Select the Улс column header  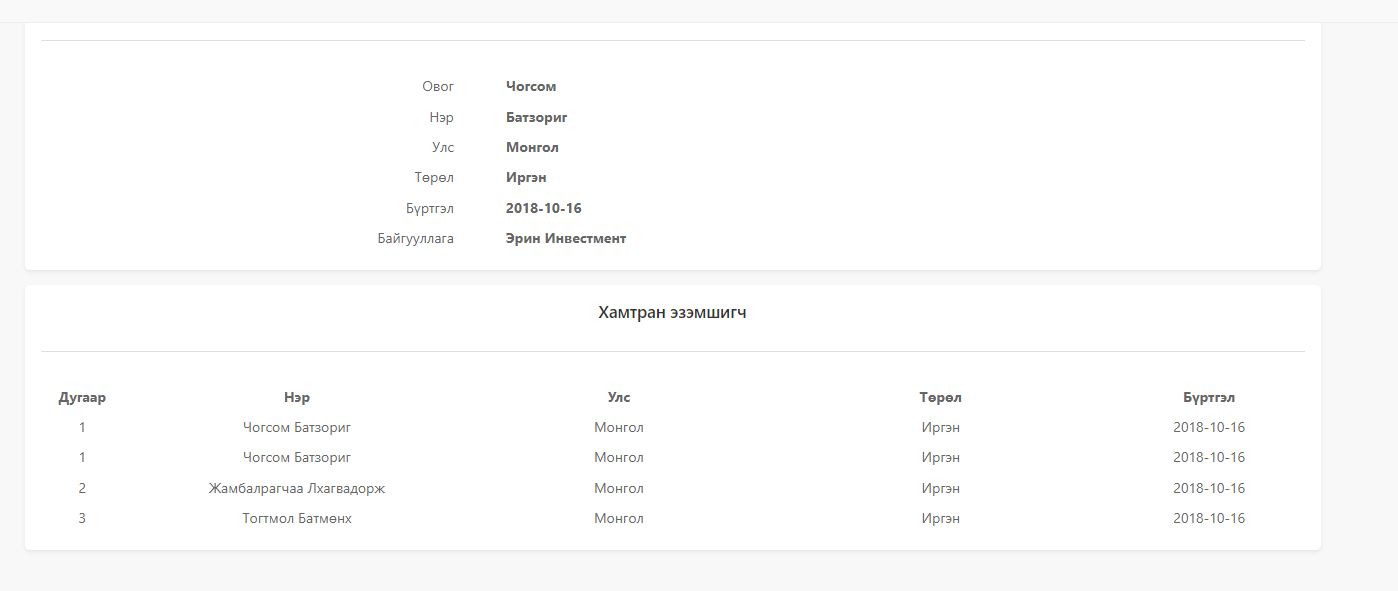pos(619,398)
